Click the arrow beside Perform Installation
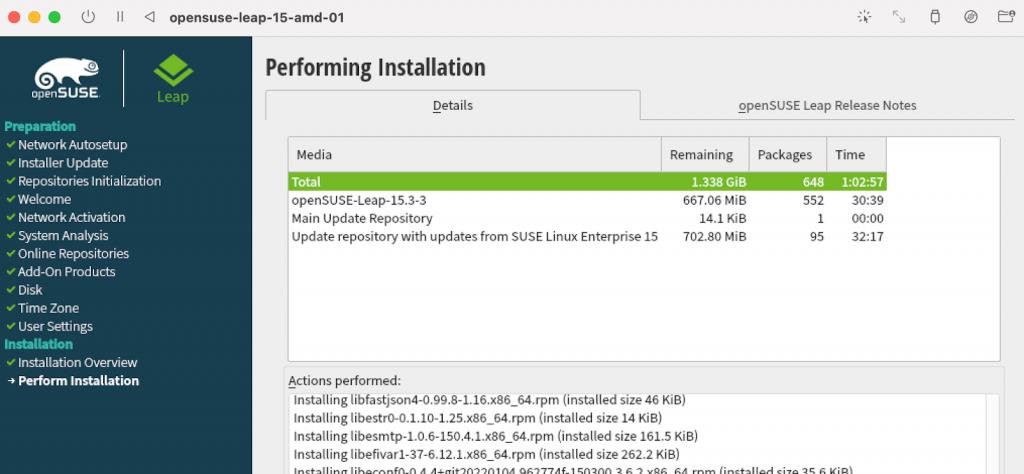This screenshot has width=1024, height=474. click(x=11, y=381)
